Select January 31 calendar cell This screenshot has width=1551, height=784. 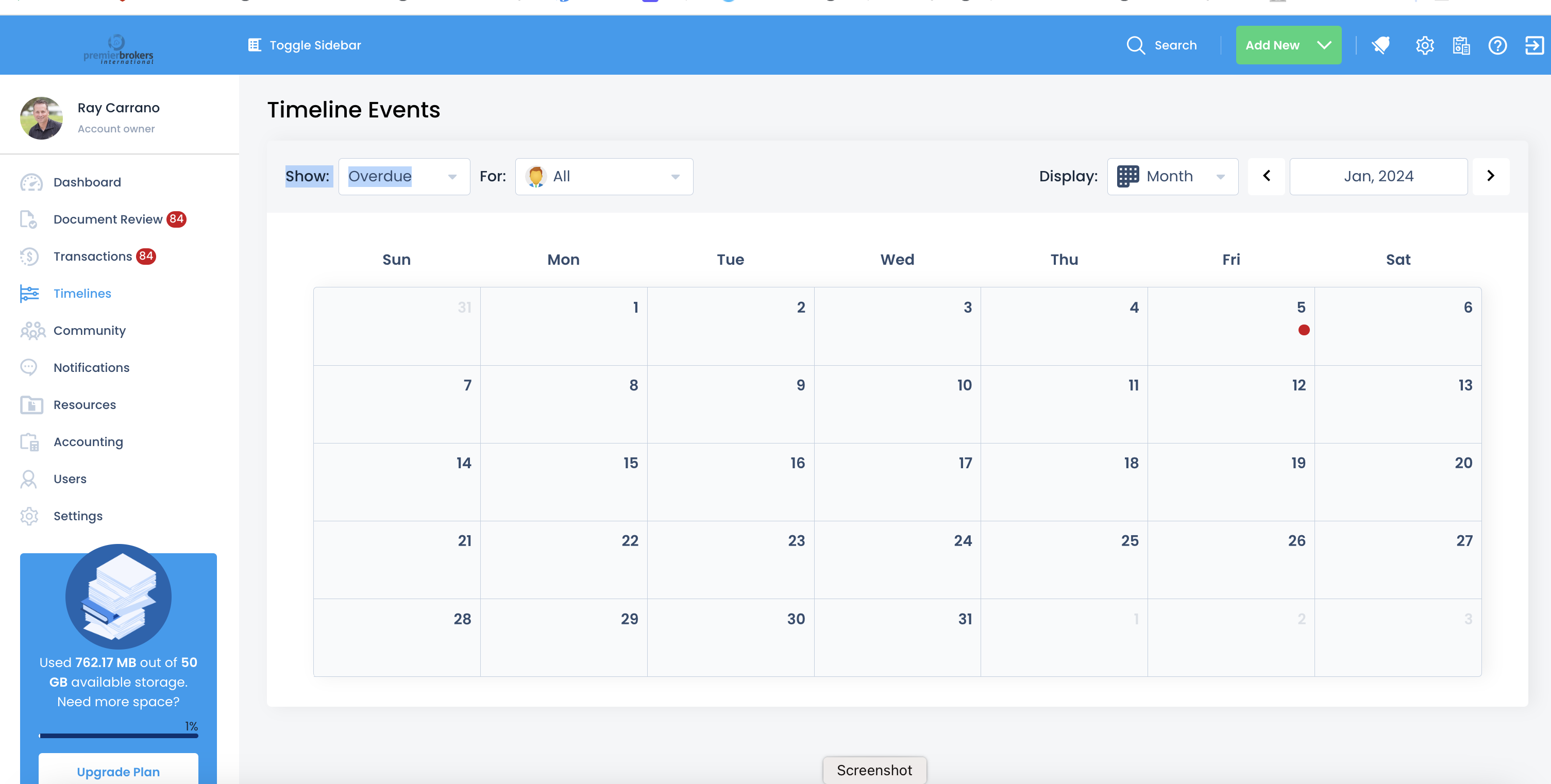(x=897, y=638)
